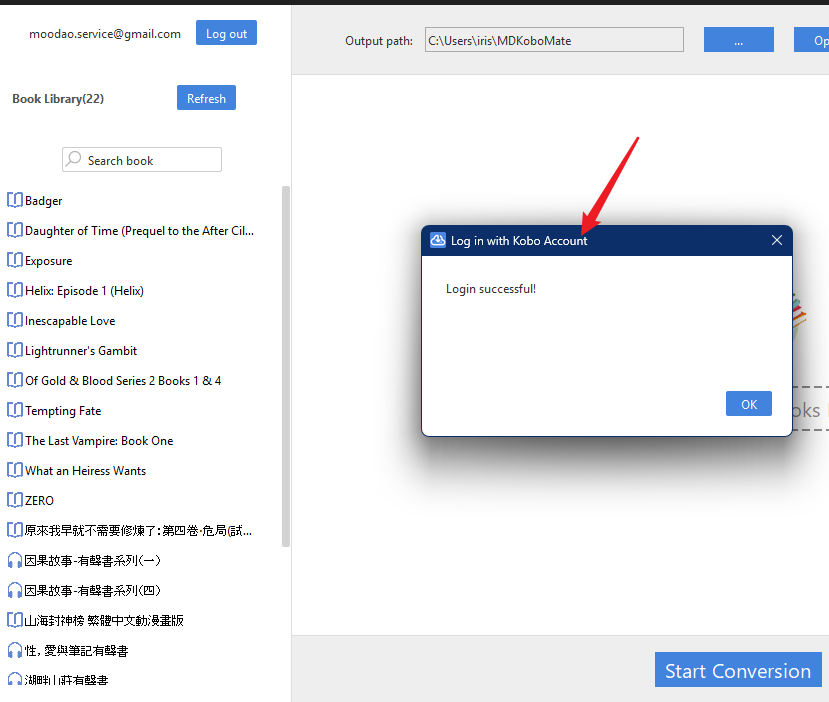Click headphone icon for 性, 愛與筆記有聲書

pos(15,650)
